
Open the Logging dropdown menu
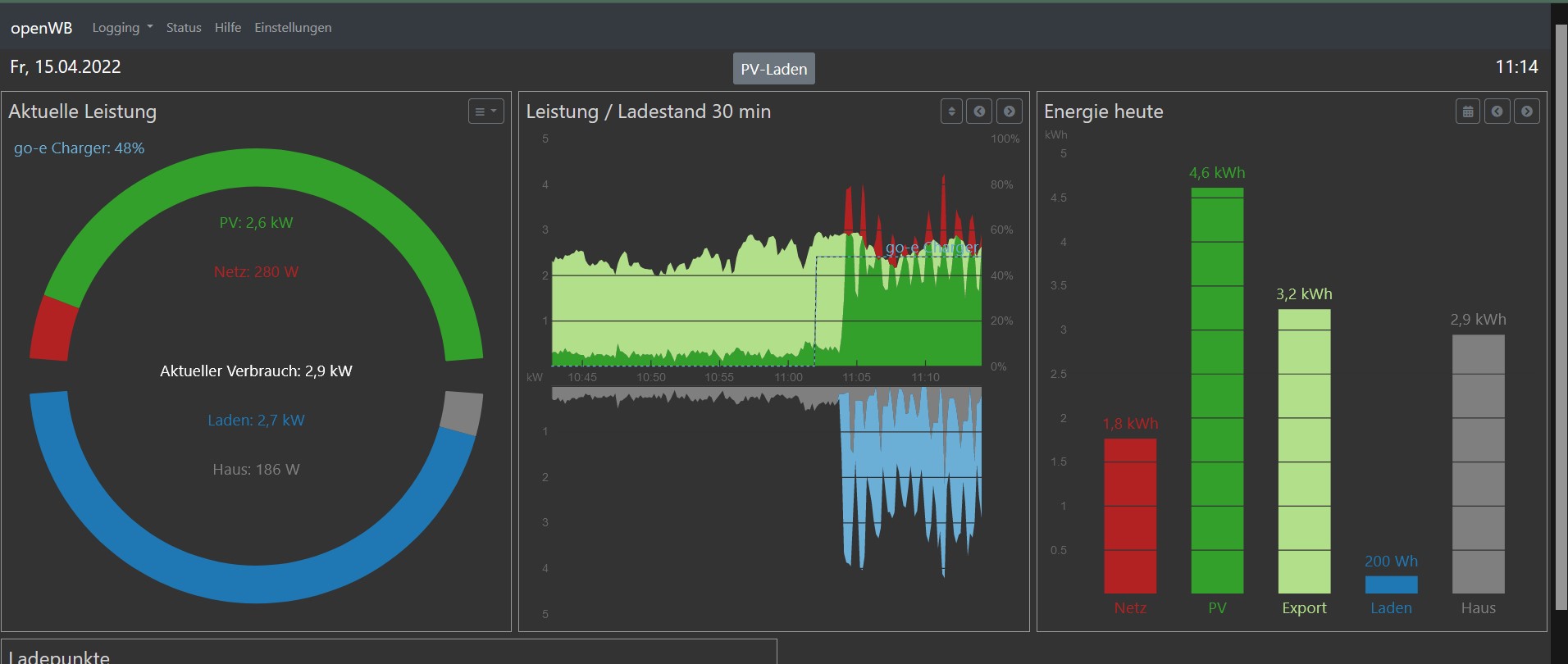[x=122, y=28]
